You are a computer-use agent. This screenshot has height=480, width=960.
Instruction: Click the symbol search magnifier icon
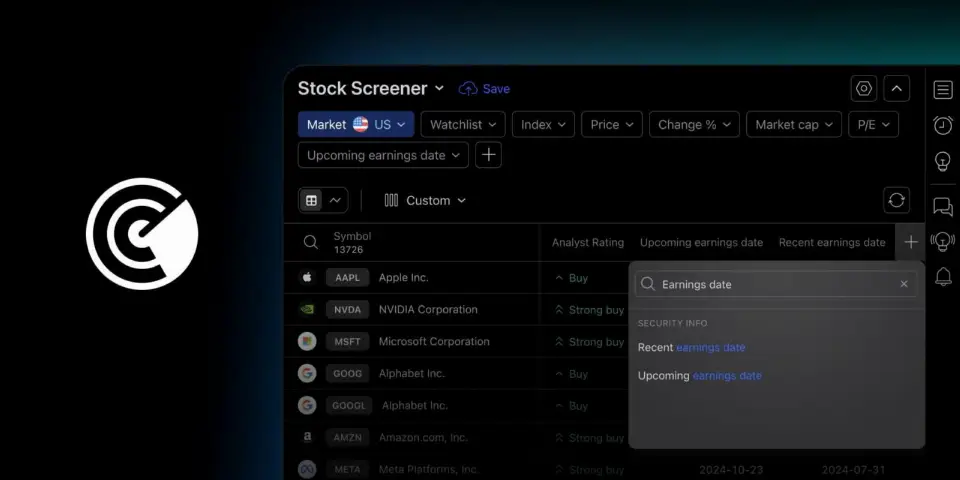pyautogui.click(x=311, y=242)
